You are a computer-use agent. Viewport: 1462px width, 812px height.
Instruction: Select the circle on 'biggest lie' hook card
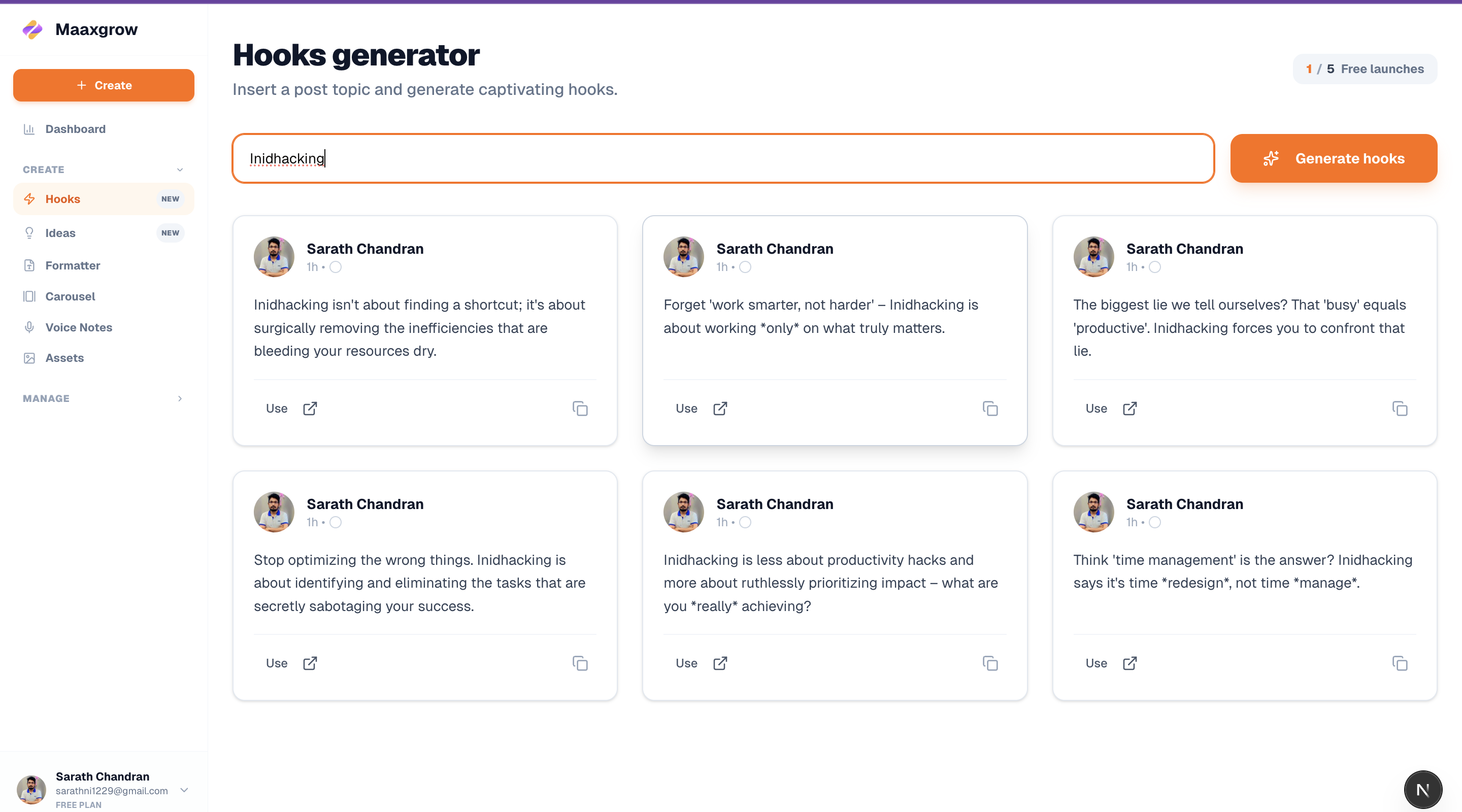1155,267
